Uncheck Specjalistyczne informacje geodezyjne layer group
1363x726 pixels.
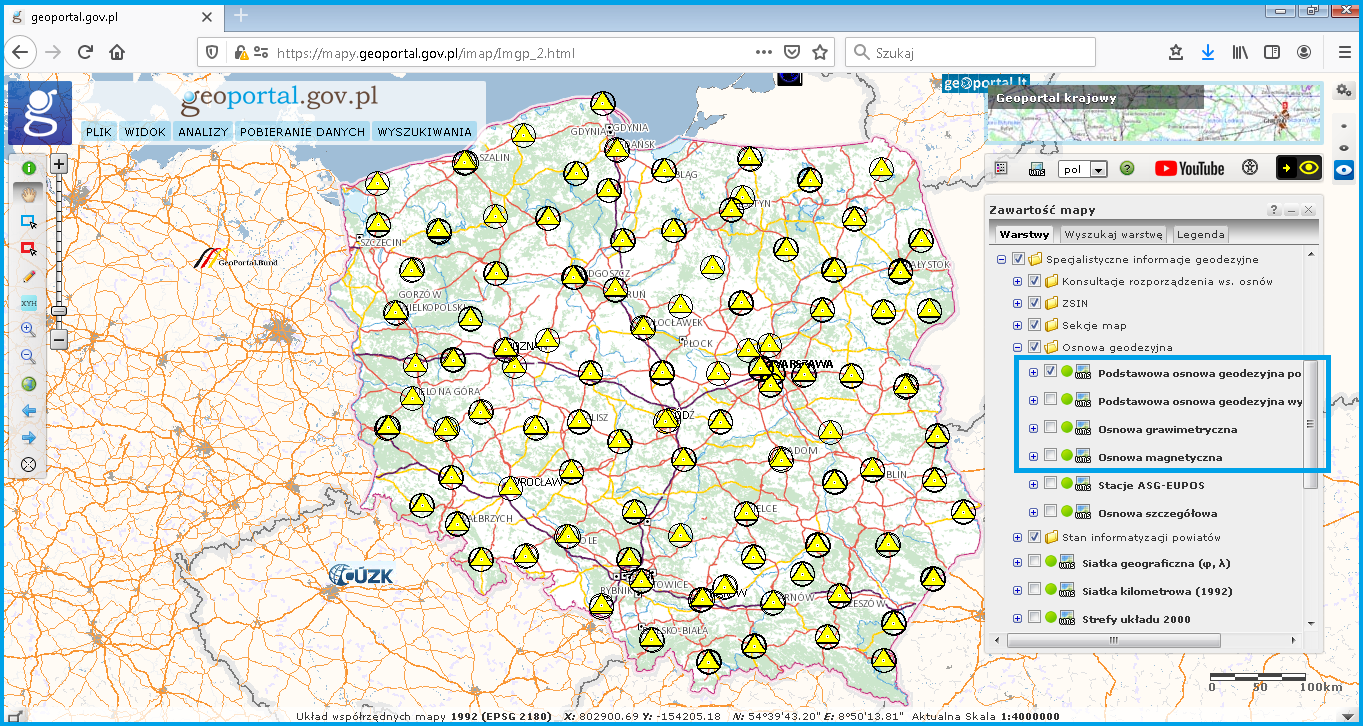pyautogui.click(x=1019, y=259)
